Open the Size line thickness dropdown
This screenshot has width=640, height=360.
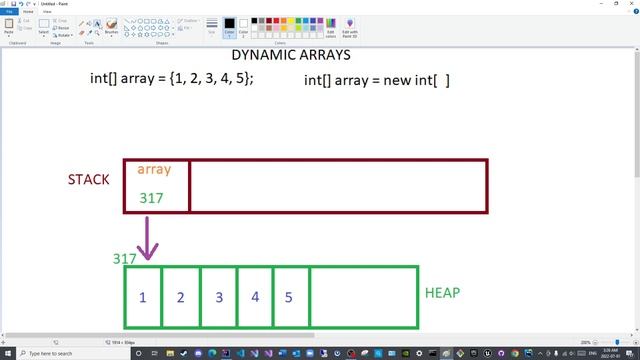pos(211,27)
